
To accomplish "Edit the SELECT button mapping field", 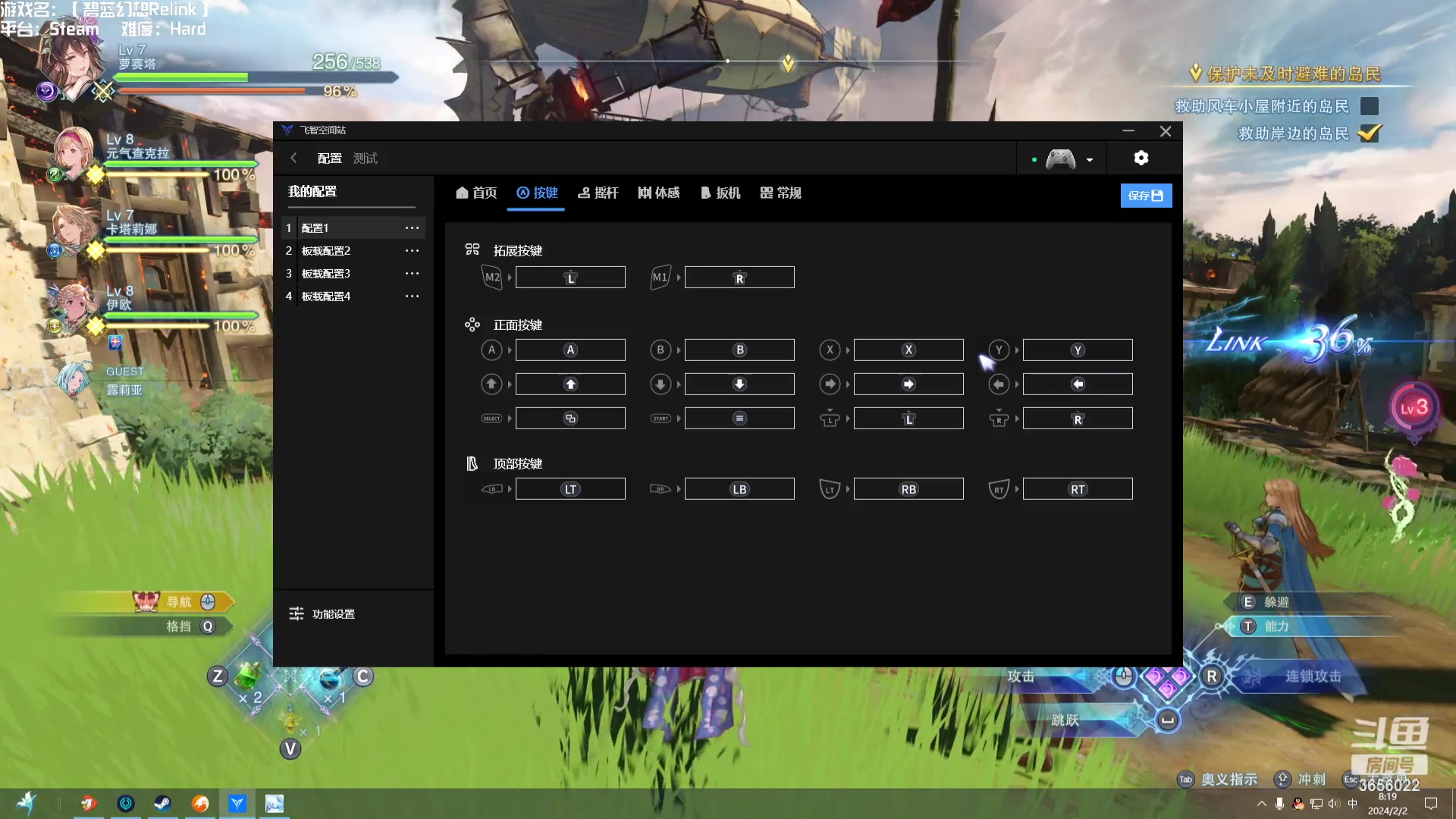I will click(x=570, y=419).
